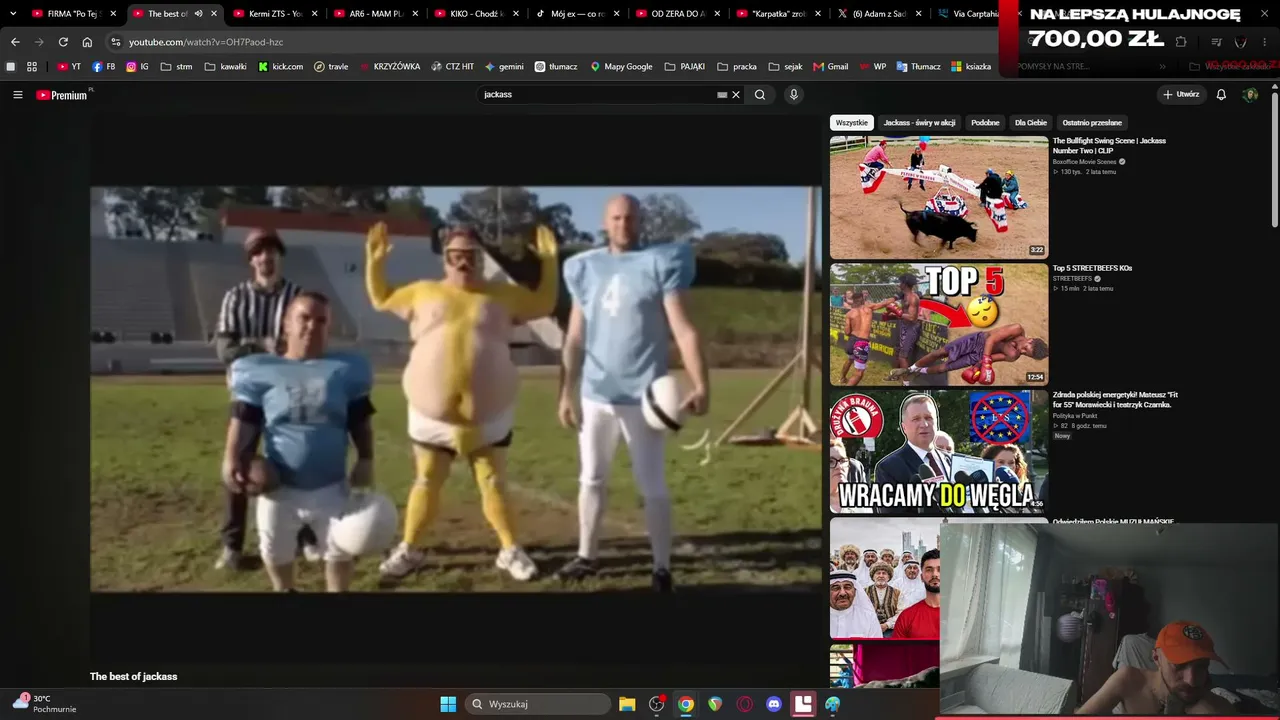Open the PAJĄKI bookmarks folder
The height and width of the screenshot is (720, 1280).
coord(685,67)
